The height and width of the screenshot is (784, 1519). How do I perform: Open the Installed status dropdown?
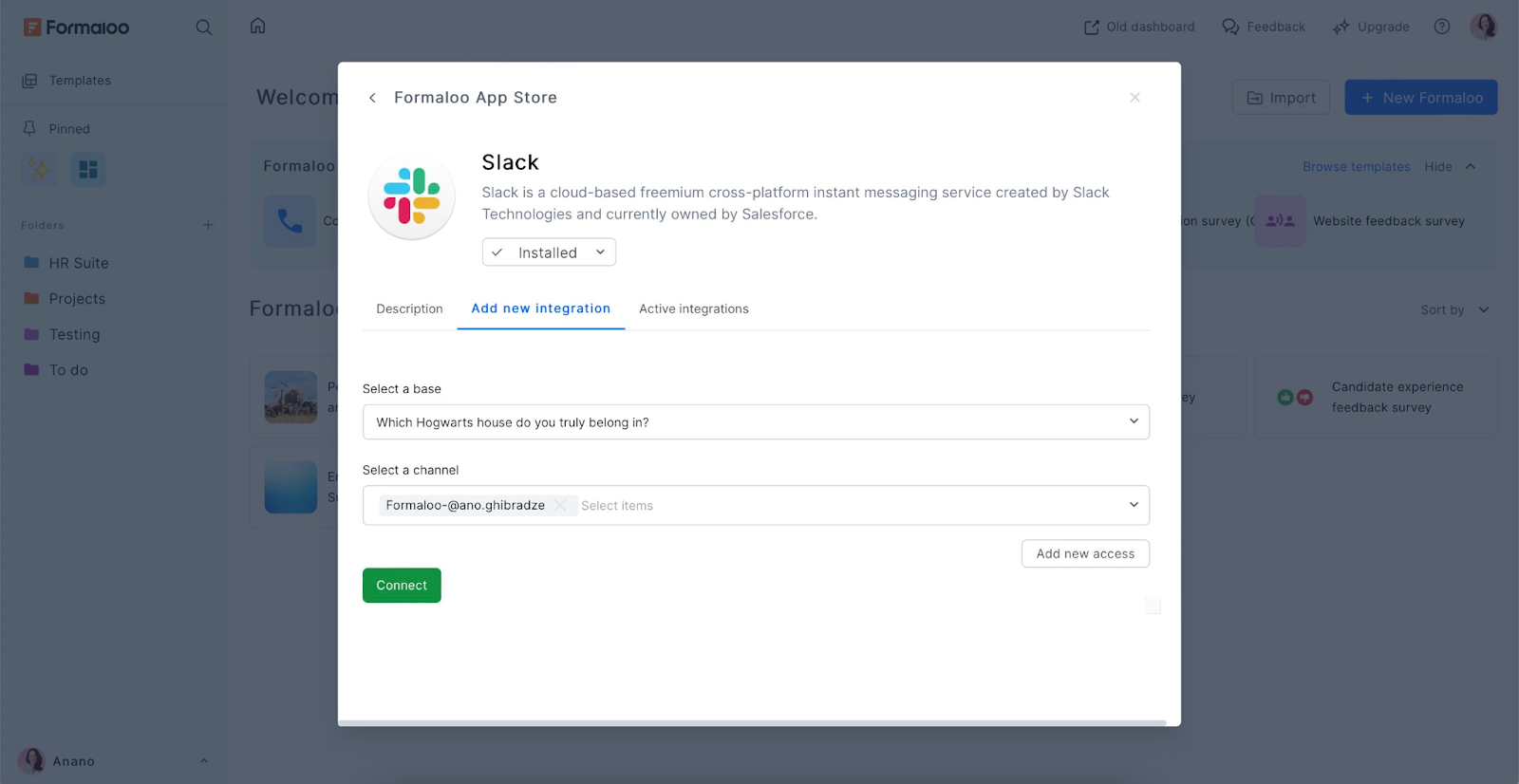click(x=549, y=252)
